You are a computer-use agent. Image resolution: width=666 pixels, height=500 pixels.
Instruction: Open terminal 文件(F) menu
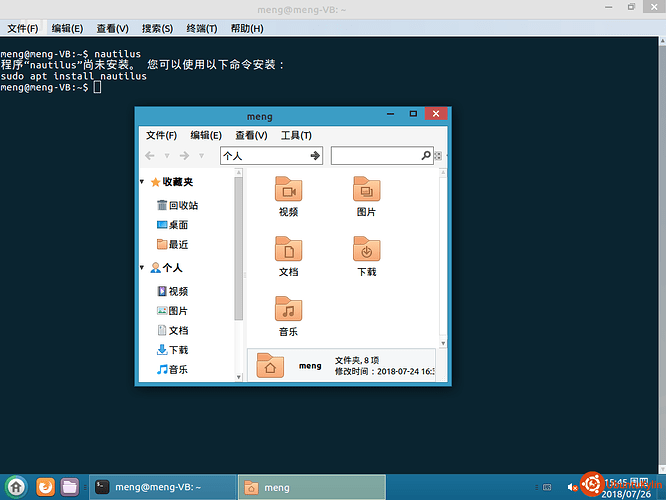tap(23, 28)
